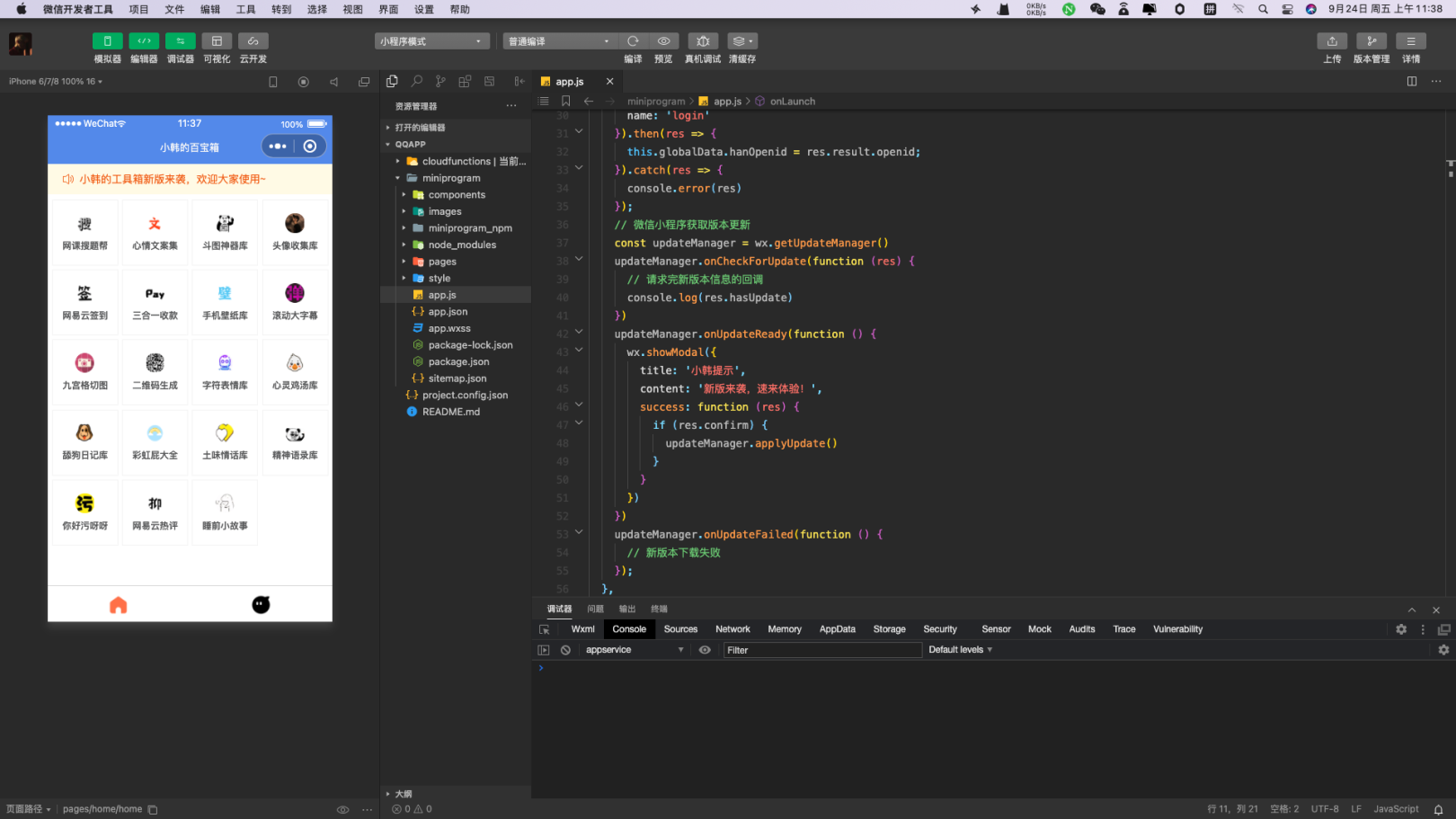Open the 设置 menu in menu bar
This screenshot has width=1456, height=819.
coord(424,9)
